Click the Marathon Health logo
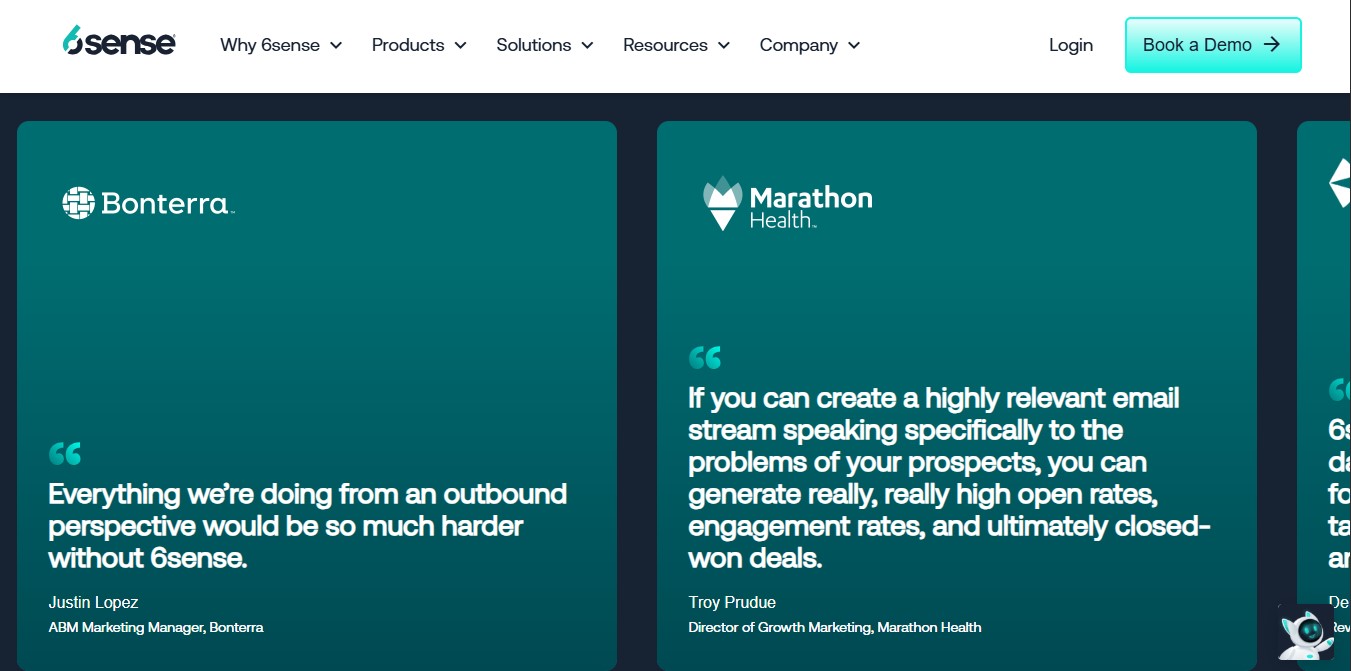This screenshot has height=671, width=1351. coord(787,204)
